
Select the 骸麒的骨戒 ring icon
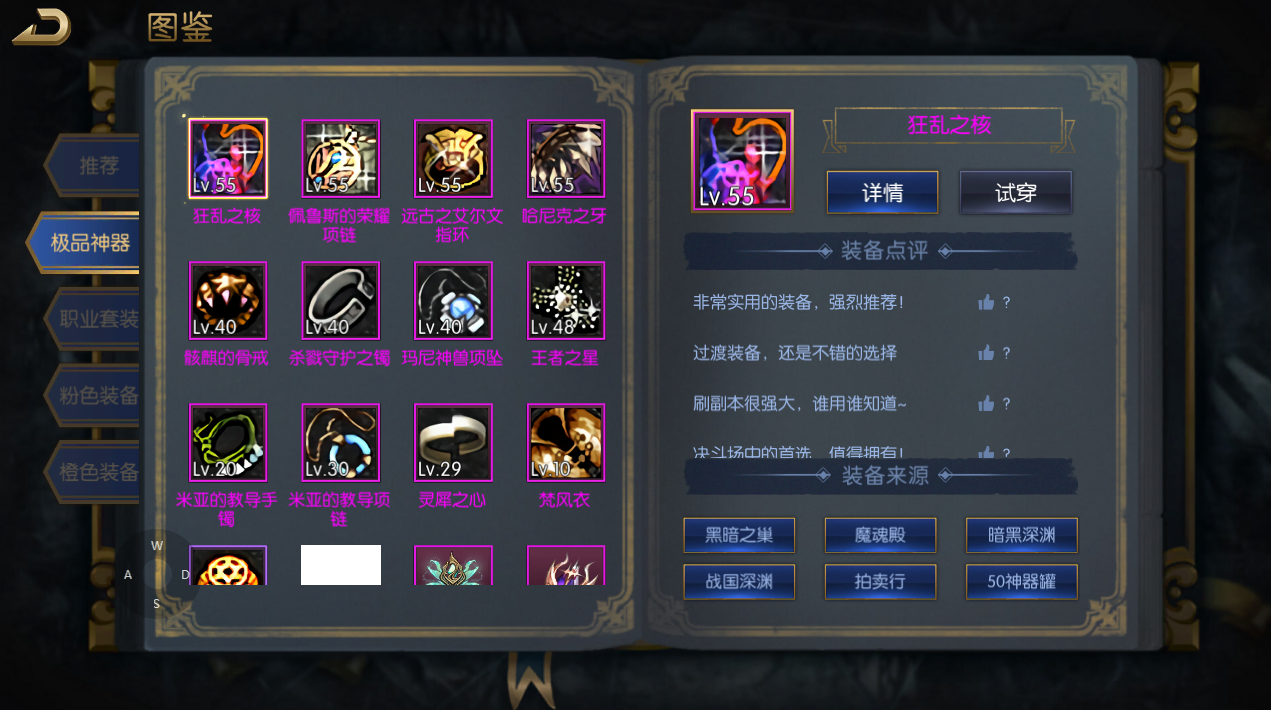(228, 301)
